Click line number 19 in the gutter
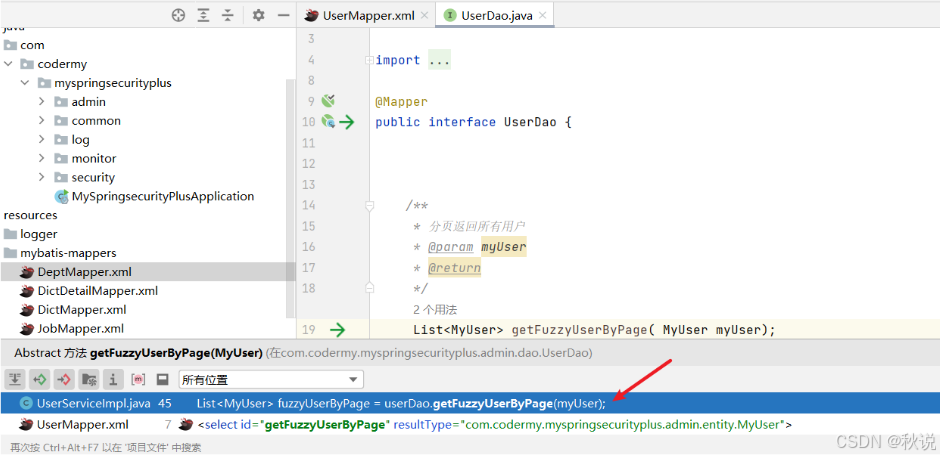Screen dimensions: 940x457 click(308, 329)
